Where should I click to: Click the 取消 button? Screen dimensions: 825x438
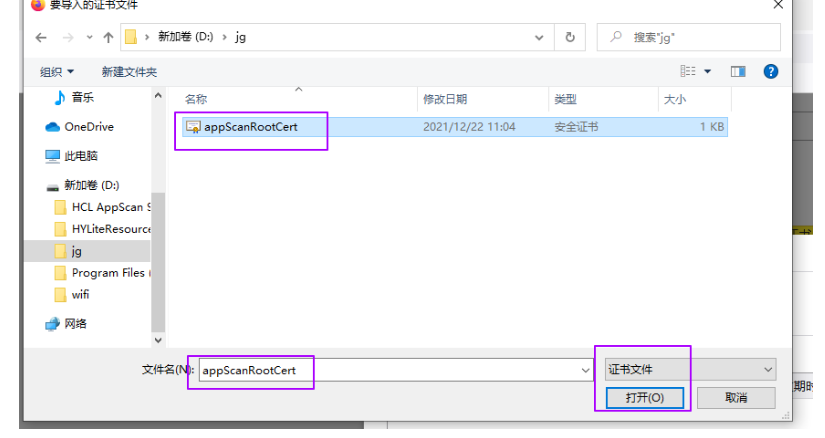coord(736,398)
